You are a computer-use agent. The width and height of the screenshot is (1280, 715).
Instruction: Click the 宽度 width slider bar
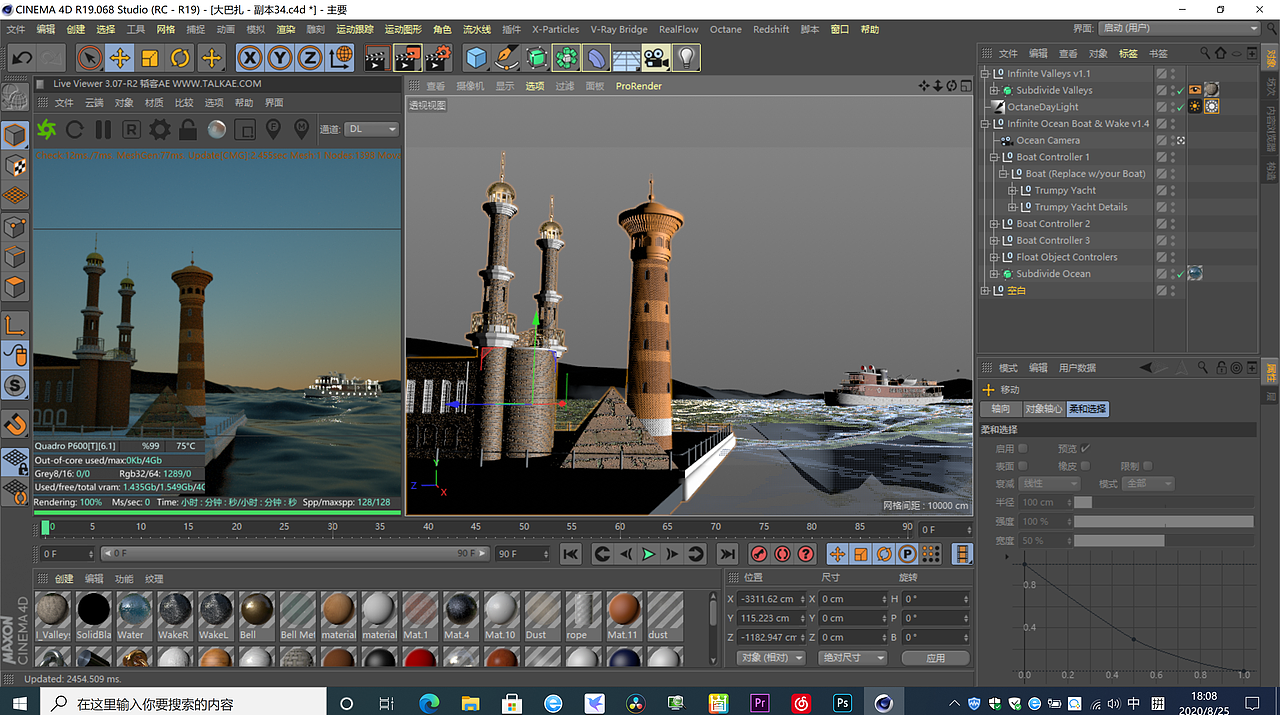pos(1162,540)
